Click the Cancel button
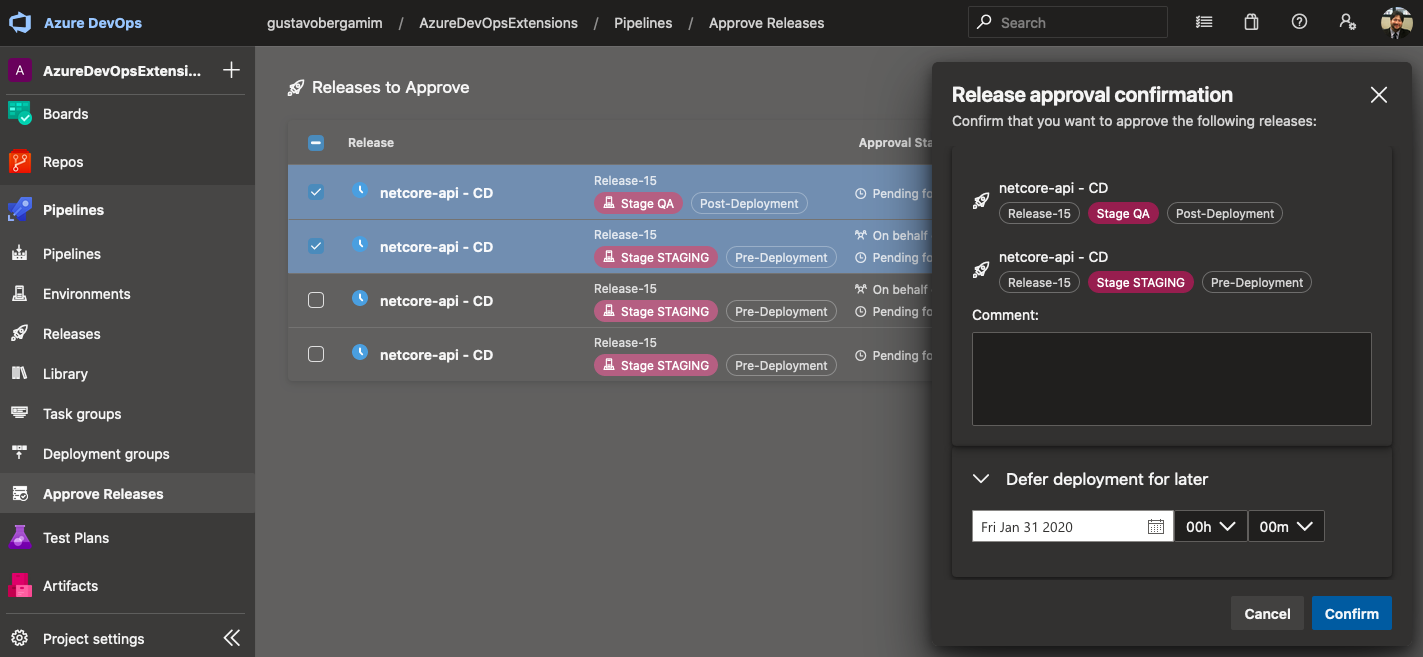 pos(1267,614)
